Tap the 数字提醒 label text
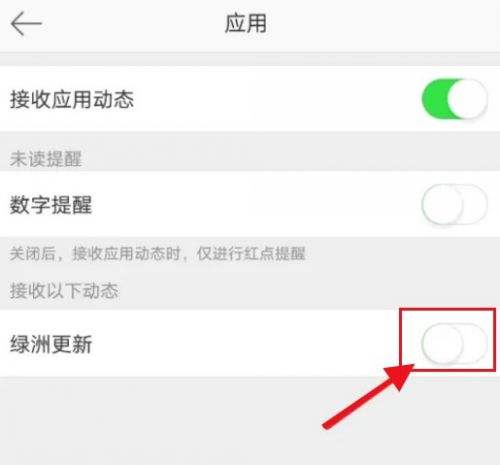The height and width of the screenshot is (465, 500). click(x=51, y=205)
